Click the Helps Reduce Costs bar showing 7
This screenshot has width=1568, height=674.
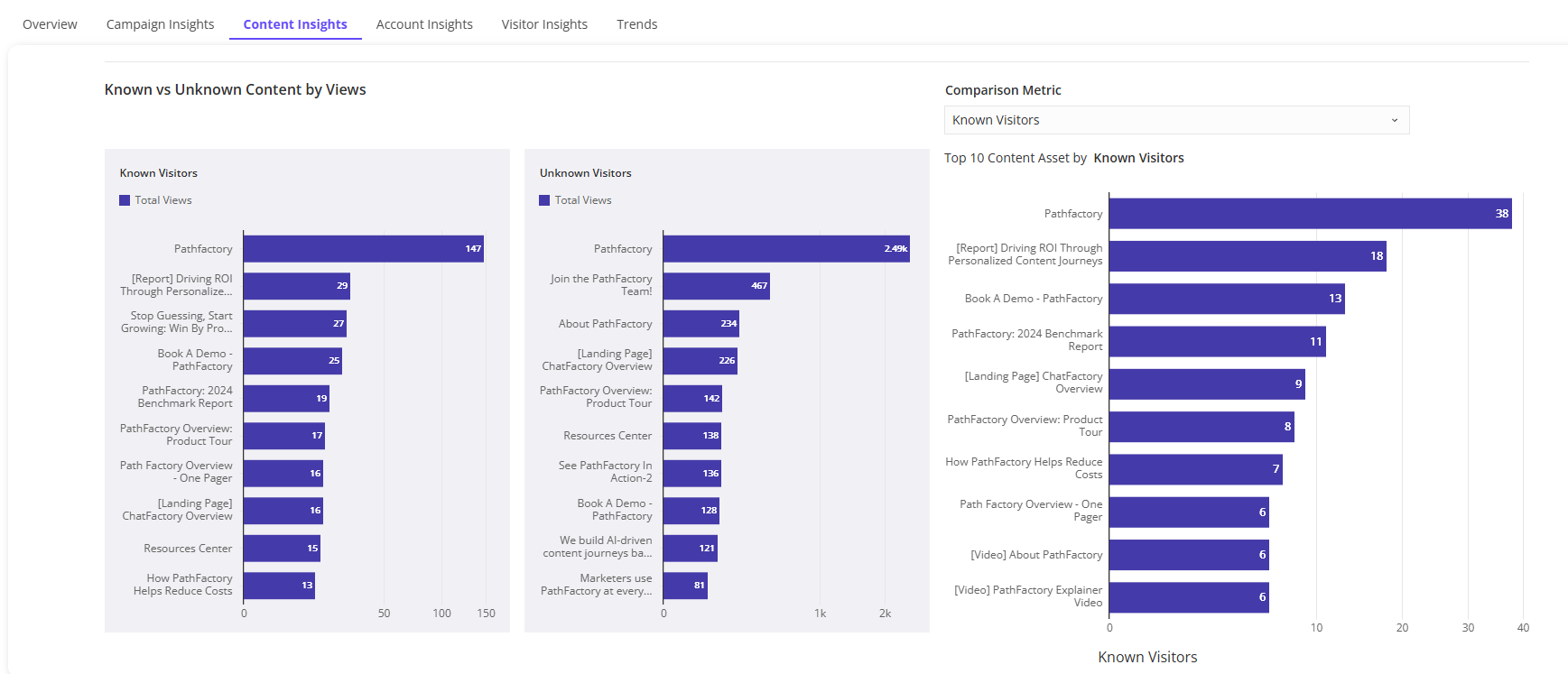click(1196, 469)
